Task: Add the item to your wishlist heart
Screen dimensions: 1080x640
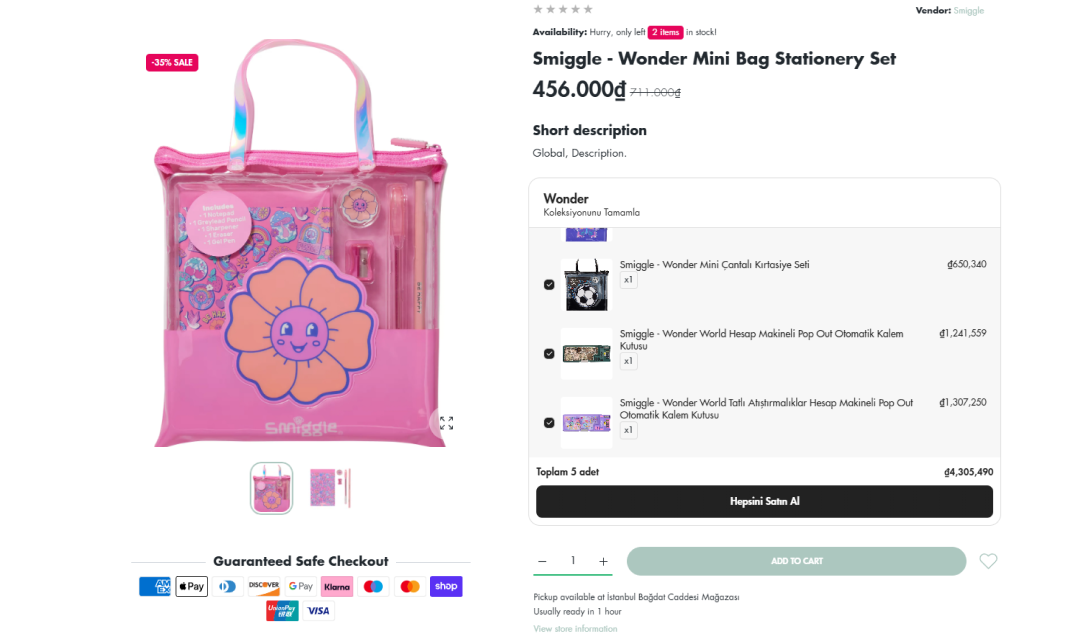Action: 988,561
